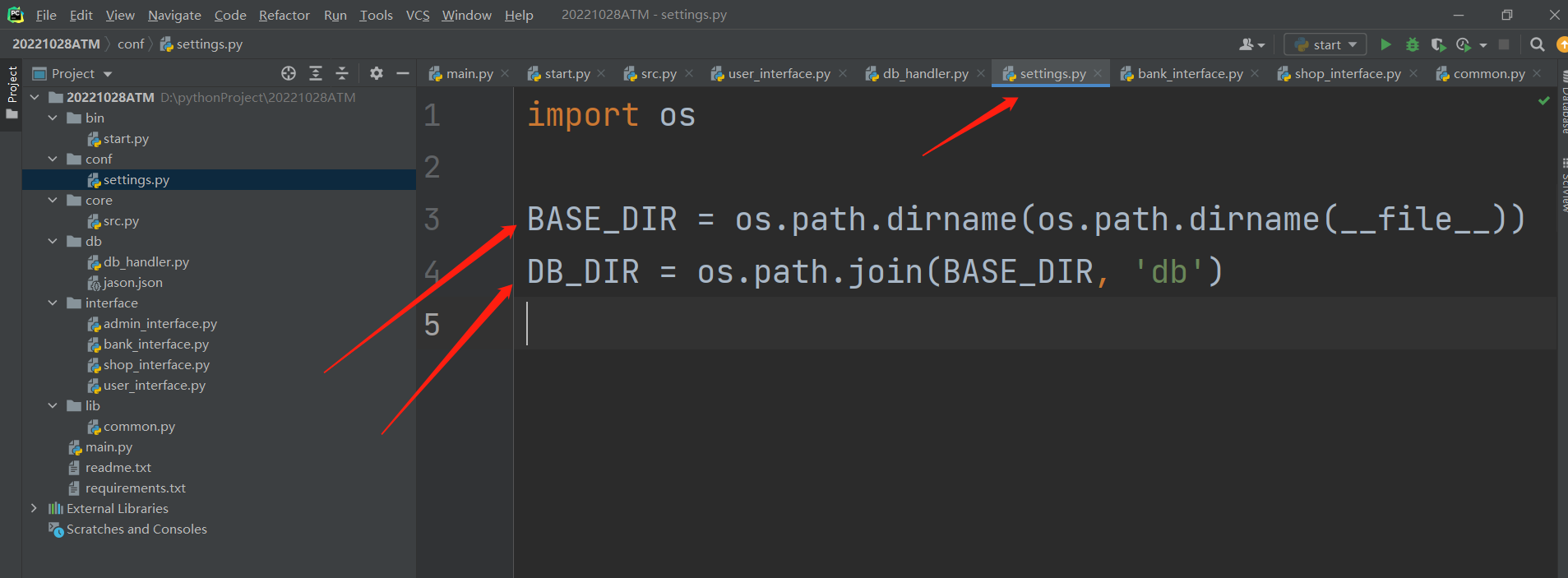The image size is (1568, 578).
Task: Close the user_interface.py editor tab
Action: tap(843, 73)
